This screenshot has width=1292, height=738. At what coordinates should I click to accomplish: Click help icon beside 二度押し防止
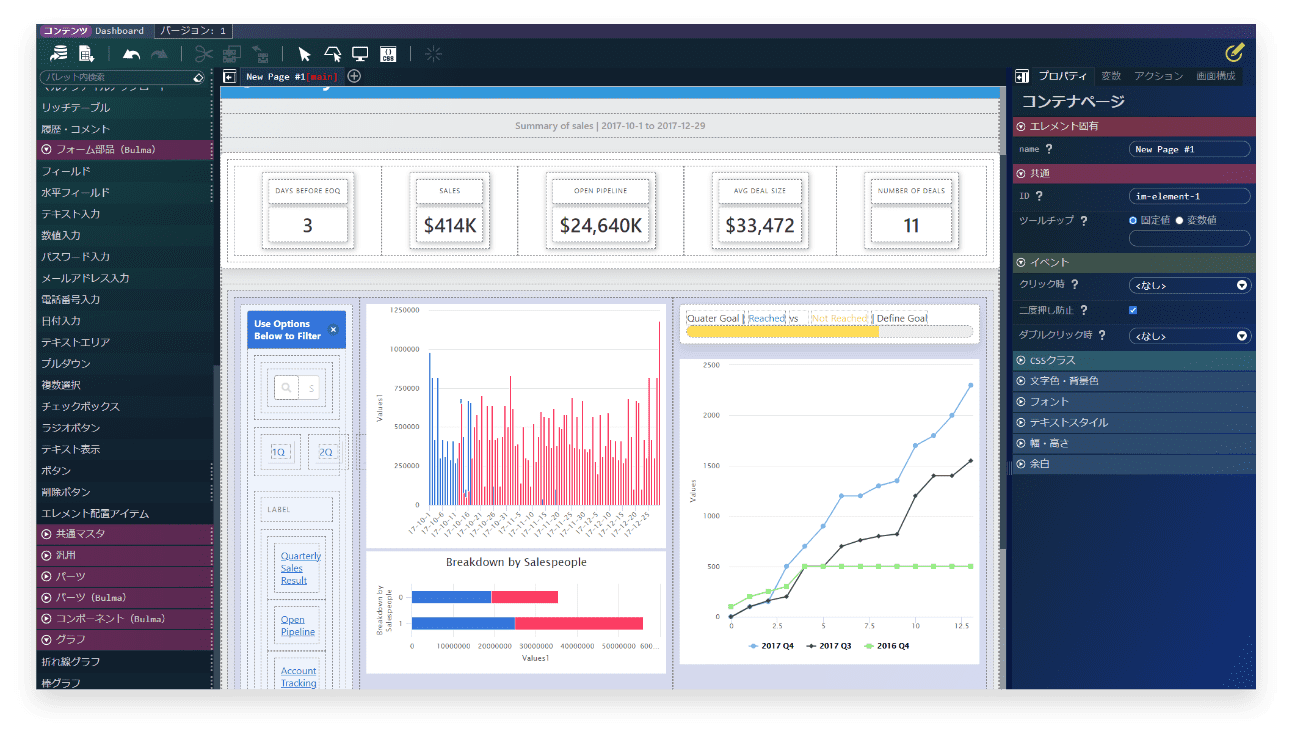point(1084,311)
